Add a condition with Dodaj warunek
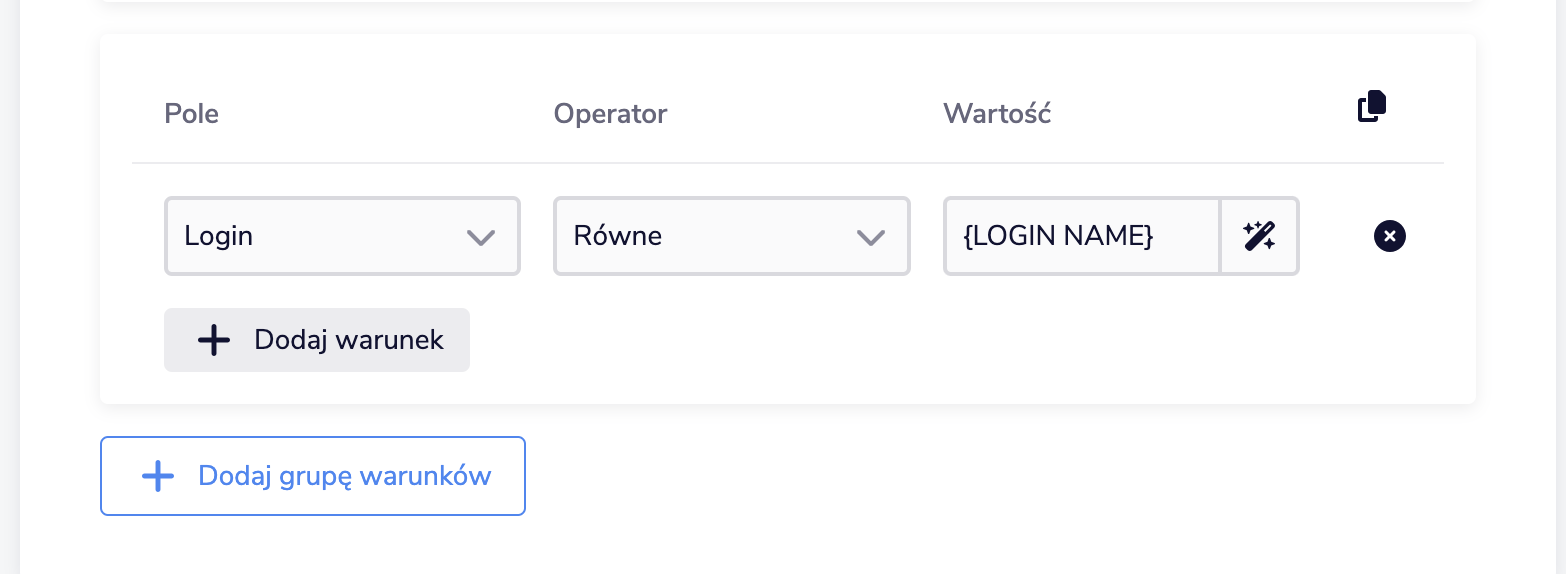This screenshot has width=1566, height=574. [317, 340]
